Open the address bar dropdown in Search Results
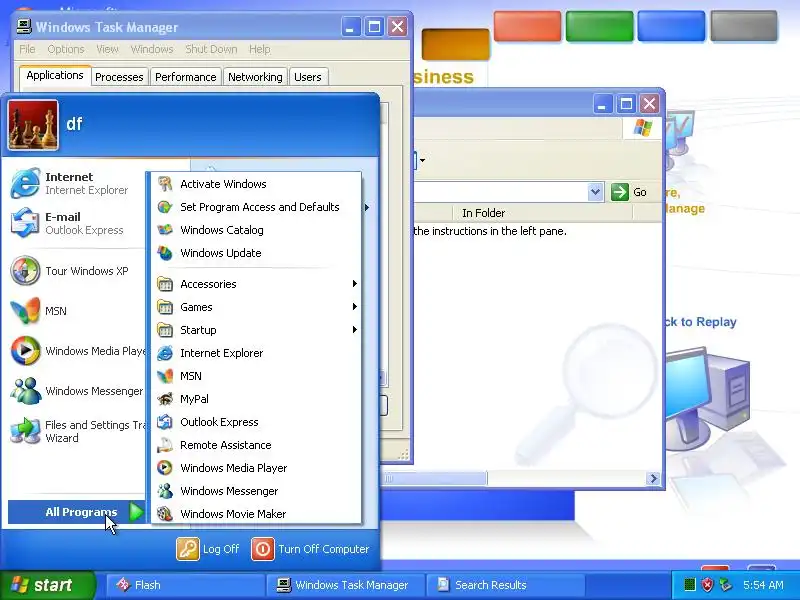Screen dimensions: 800x600 tap(595, 192)
